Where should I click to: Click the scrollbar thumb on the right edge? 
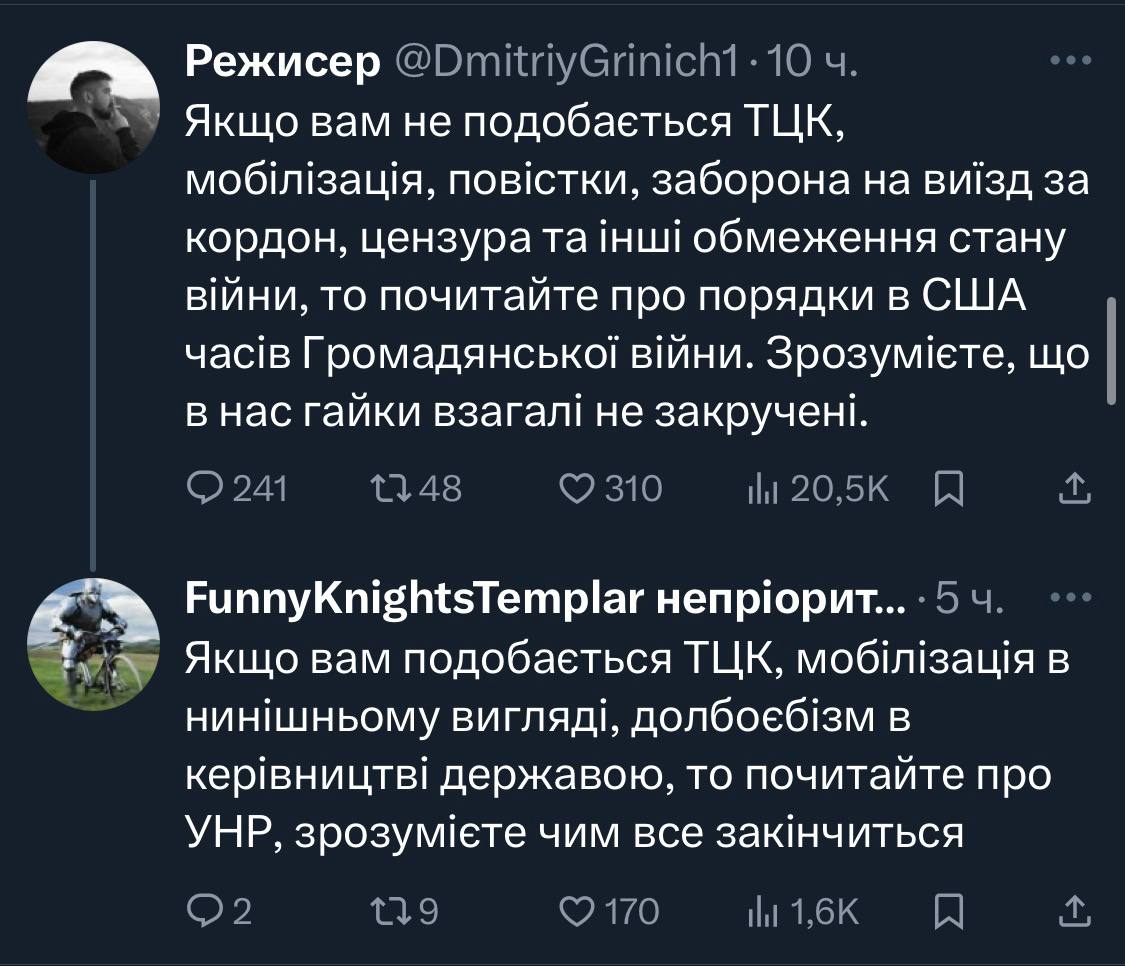tap(1111, 350)
